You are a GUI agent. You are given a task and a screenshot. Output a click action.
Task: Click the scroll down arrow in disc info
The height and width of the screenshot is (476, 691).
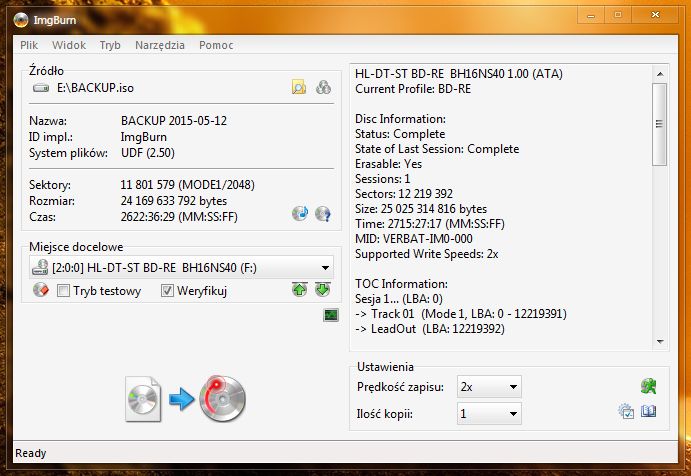660,342
